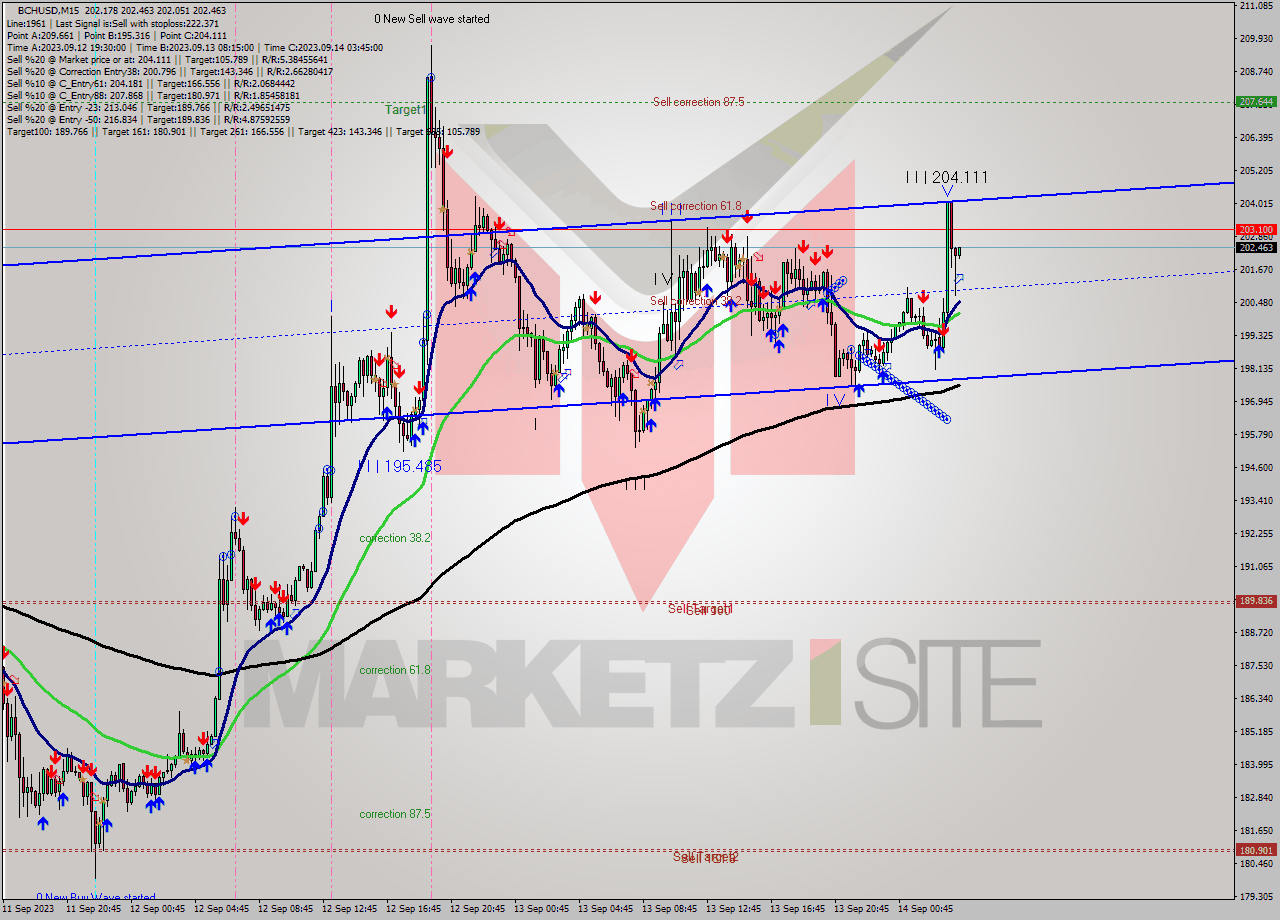
Task: Click the '12 Sep 12:45' time axis label
Action: [349, 910]
